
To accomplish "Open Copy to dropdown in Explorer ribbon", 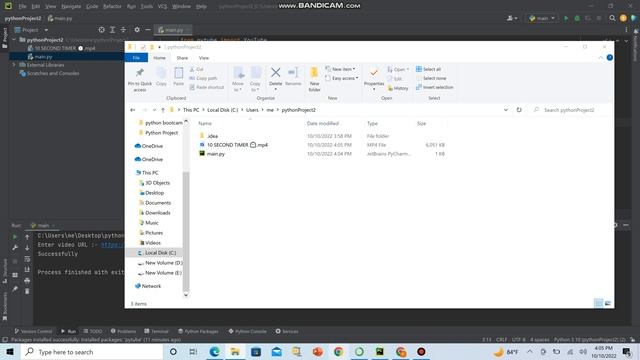I will pyautogui.click(x=256, y=80).
